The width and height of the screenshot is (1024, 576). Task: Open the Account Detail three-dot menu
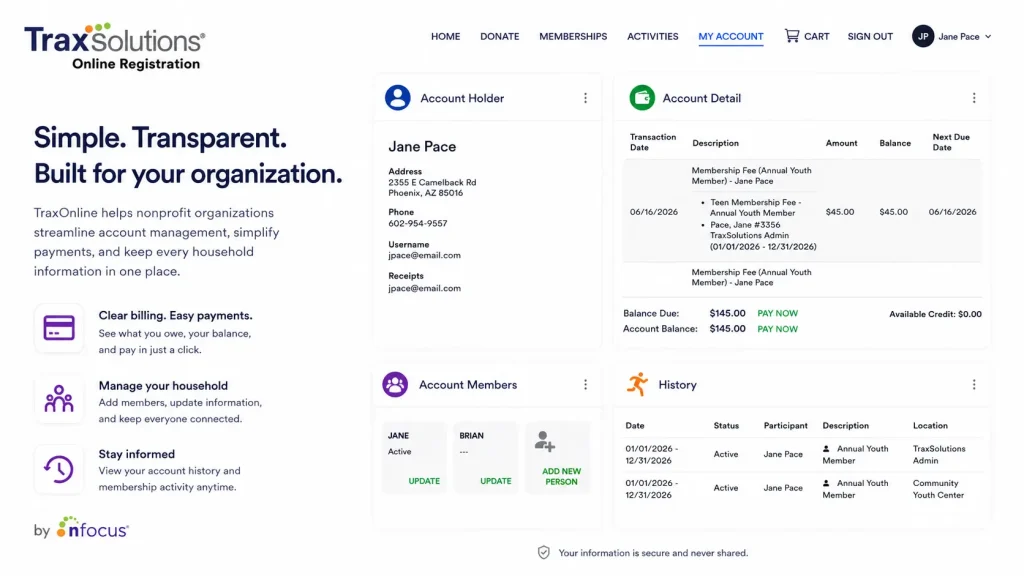coord(974,98)
